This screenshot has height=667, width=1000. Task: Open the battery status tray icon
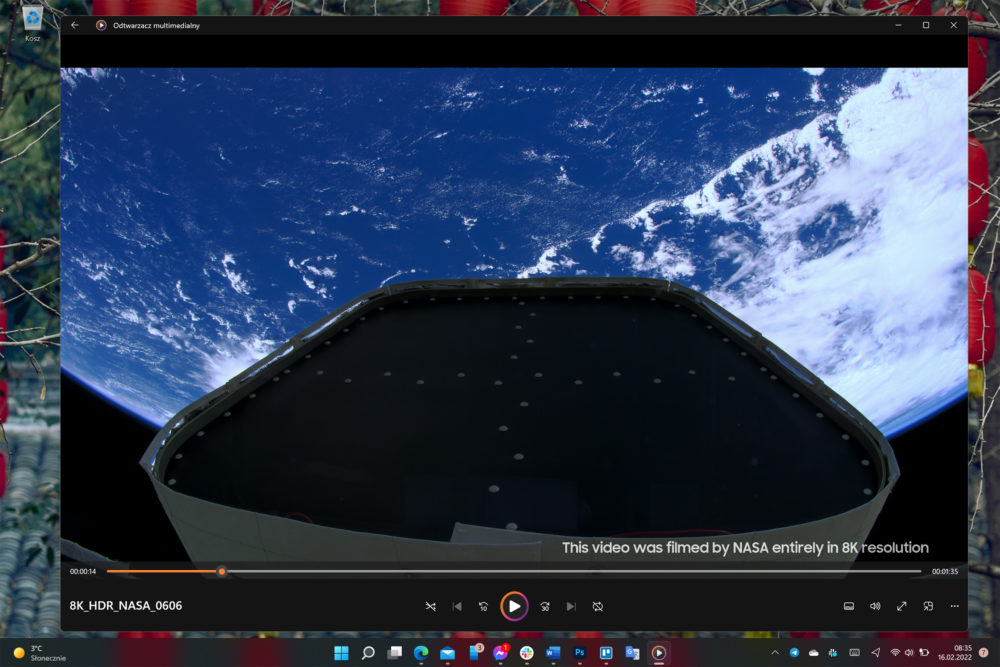[x=923, y=652]
